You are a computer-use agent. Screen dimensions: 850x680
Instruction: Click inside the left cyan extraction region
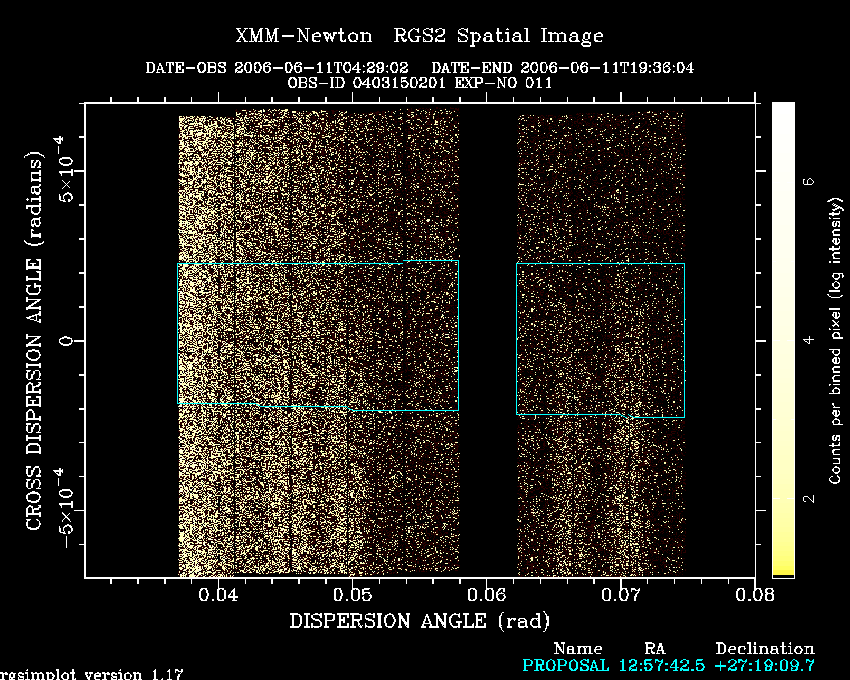(x=318, y=336)
